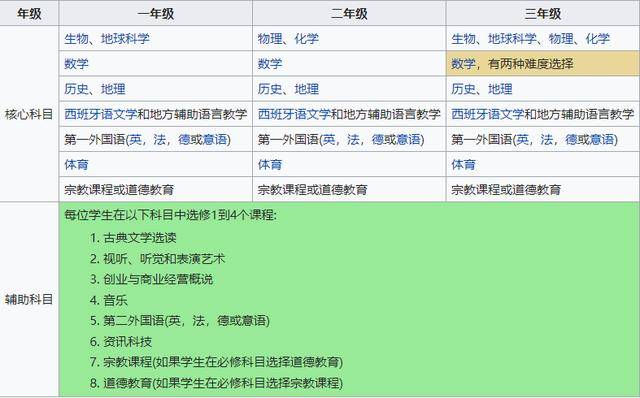
Task: Select list item 第二外国语
Action: [187, 321]
